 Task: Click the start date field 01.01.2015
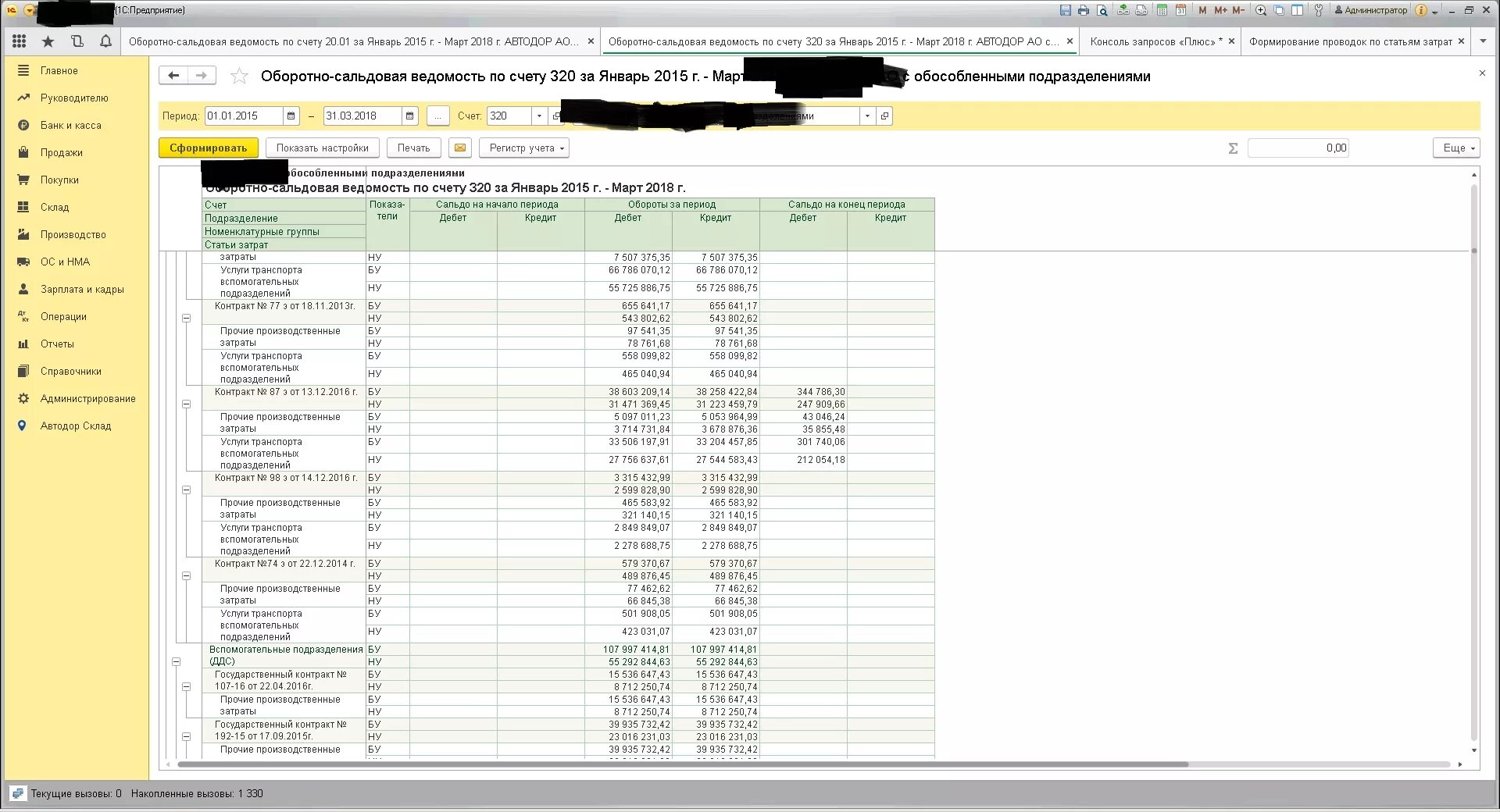click(244, 116)
